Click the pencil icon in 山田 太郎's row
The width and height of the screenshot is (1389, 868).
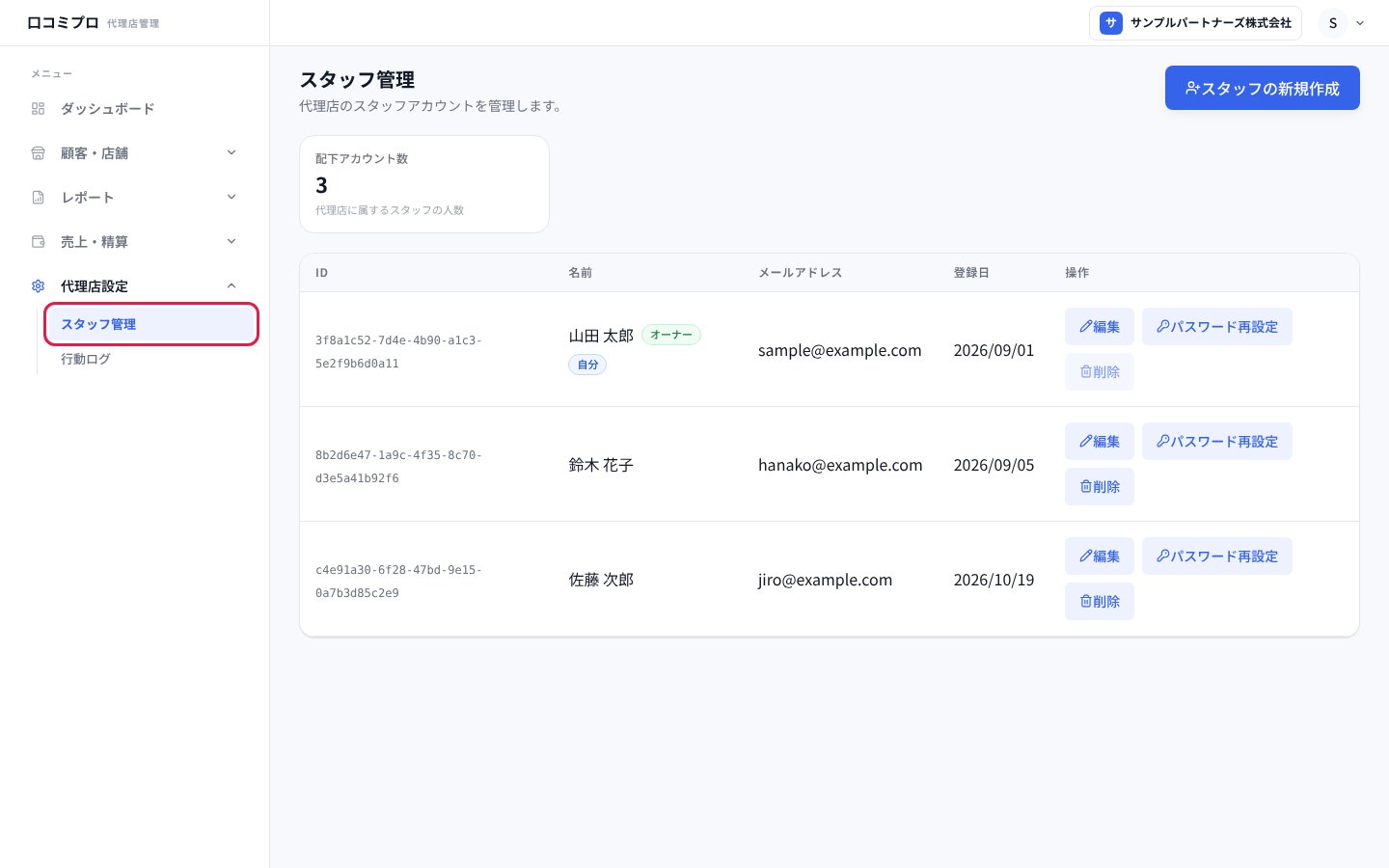point(1086,327)
